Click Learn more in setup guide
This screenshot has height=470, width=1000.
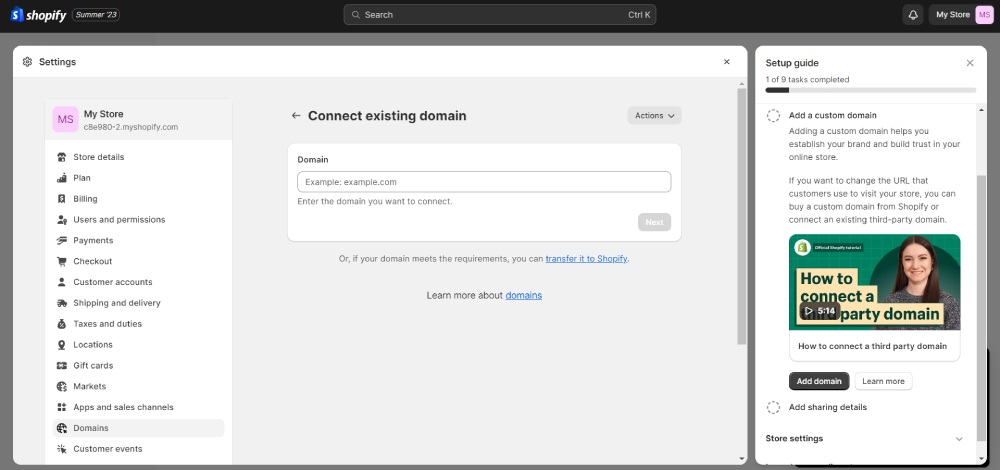tap(883, 381)
